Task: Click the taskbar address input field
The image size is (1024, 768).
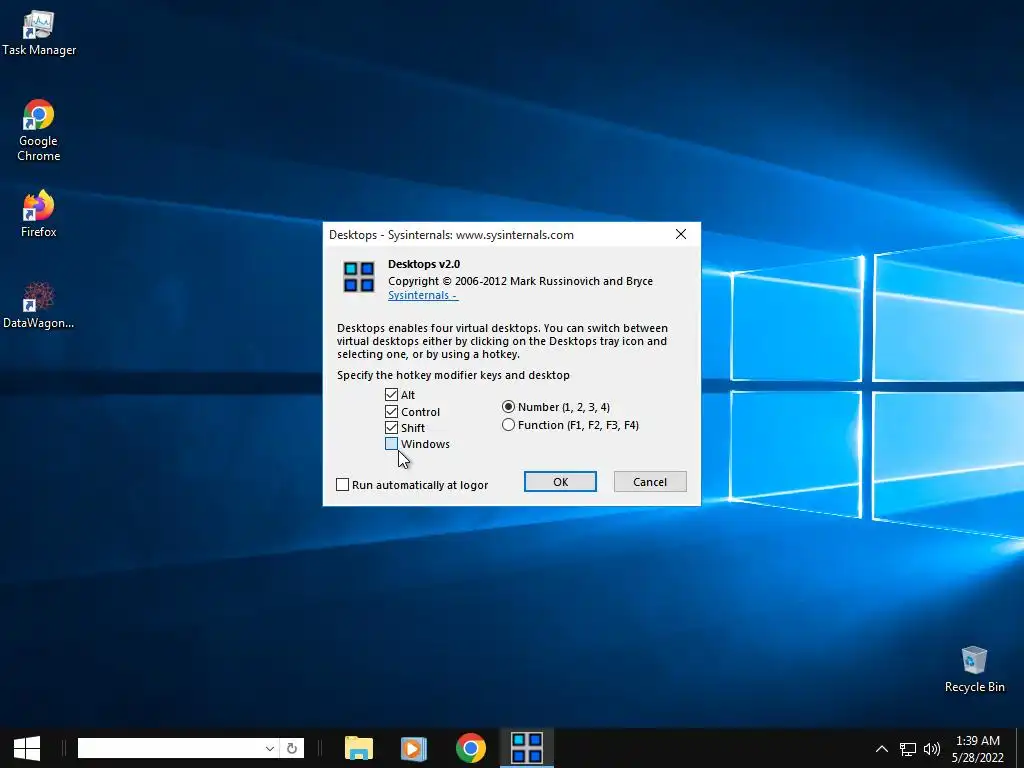Action: (x=169, y=748)
